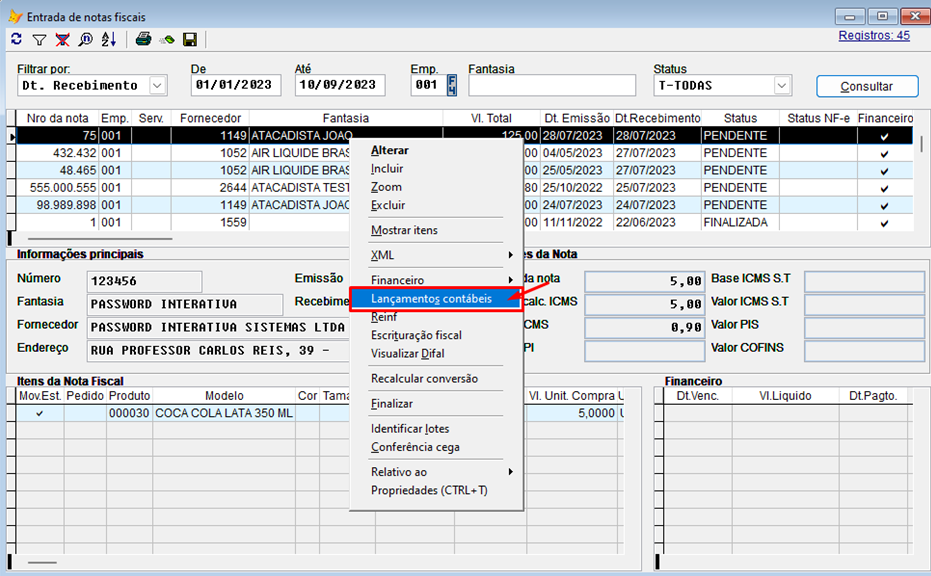Click the A-Z sort icon
The height and width of the screenshot is (576, 931).
click(x=109, y=40)
